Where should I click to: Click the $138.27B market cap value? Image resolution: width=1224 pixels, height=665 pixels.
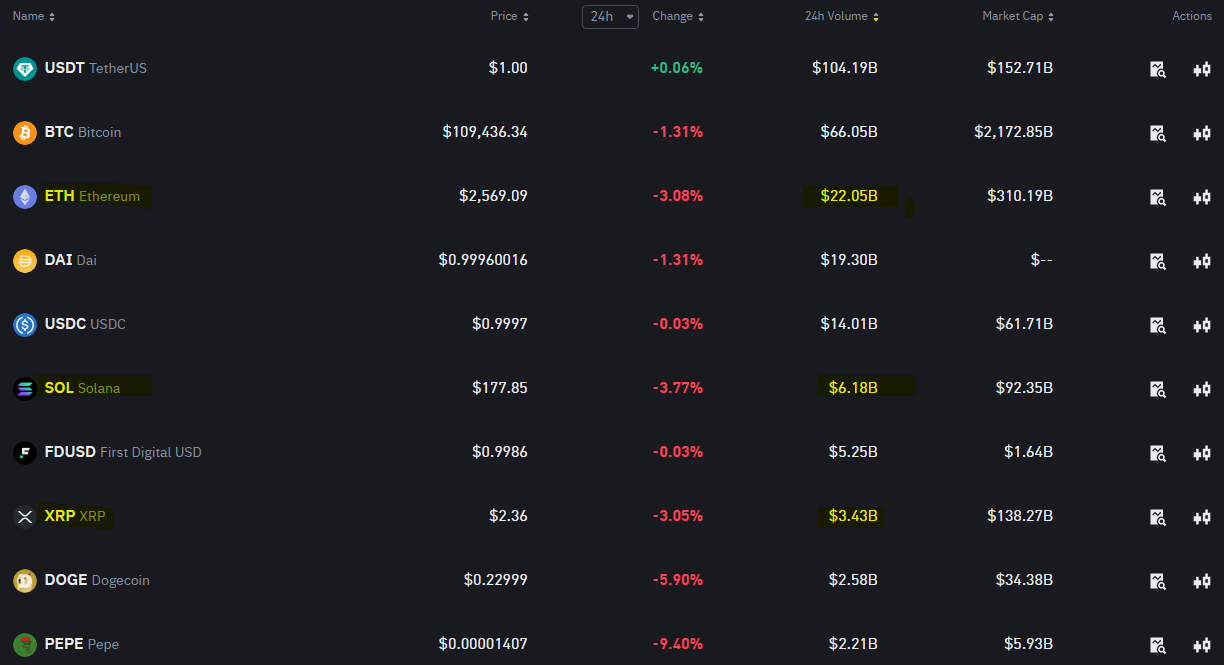(x=1020, y=516)
